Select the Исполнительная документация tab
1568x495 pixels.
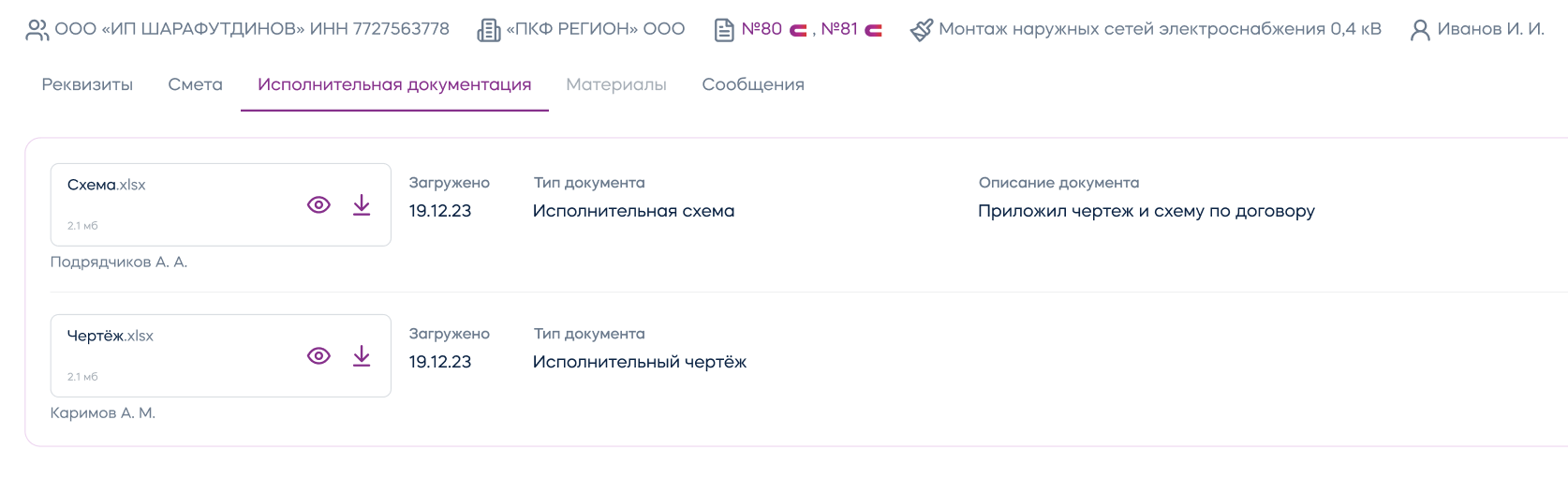pyautogui.click(x=394, y=84)
